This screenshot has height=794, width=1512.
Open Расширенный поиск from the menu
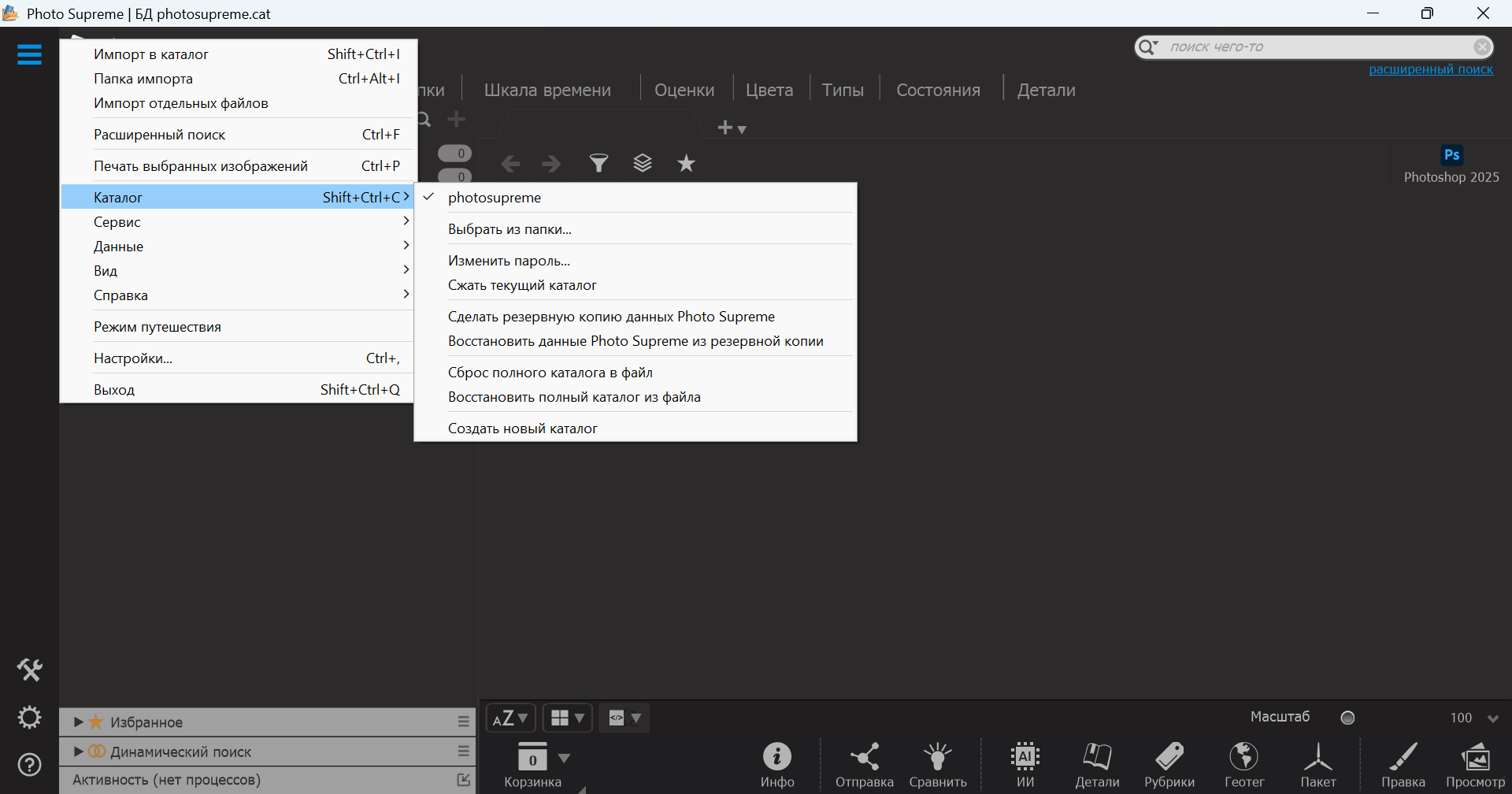pyautogui.click(x=237, y=135)
